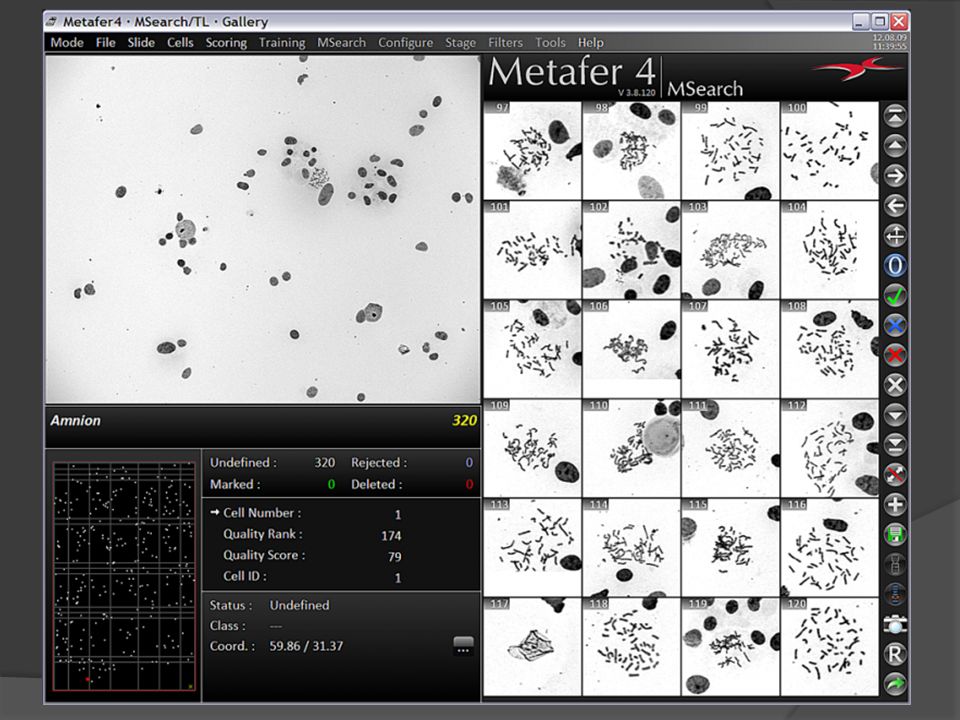Click the green curved arrow icon
The height and width of the screenshot is (720, 960).
pyautogui.click(x=894, y=684)
